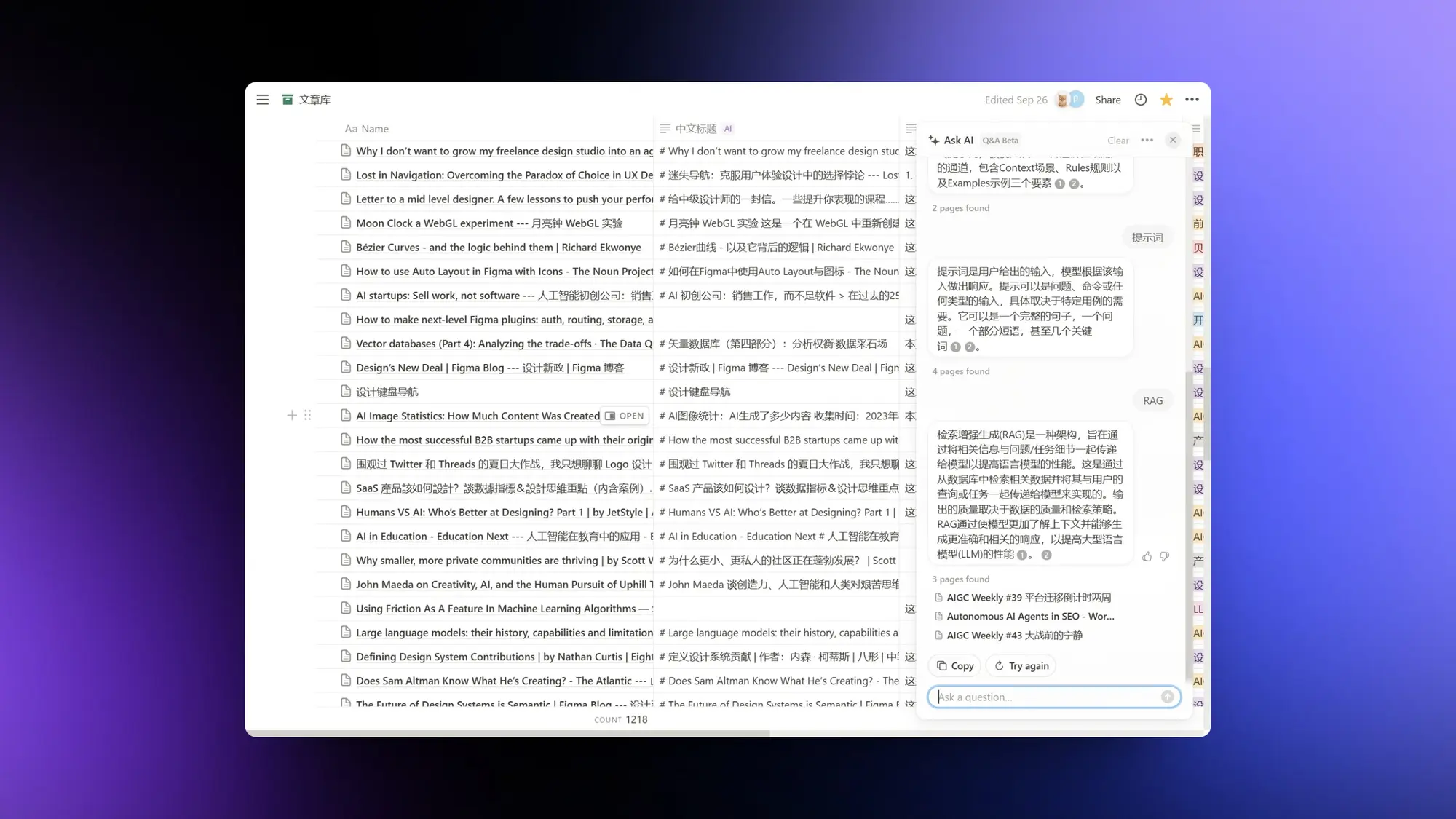Click the RAG question bubble

point(1152,400)
